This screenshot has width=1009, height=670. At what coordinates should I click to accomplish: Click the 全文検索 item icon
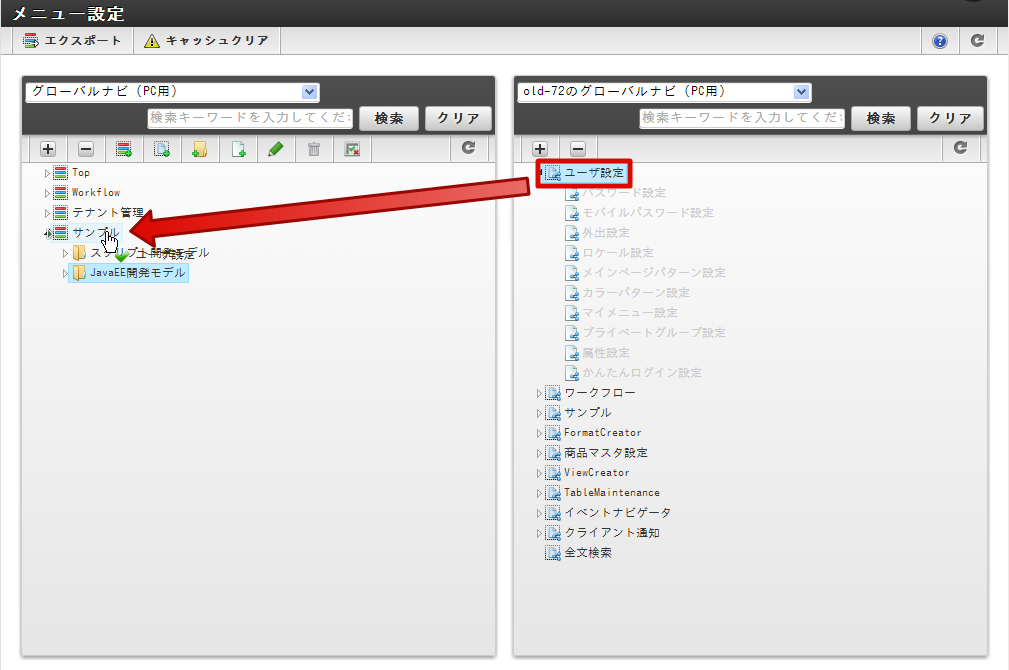[553, 553]
